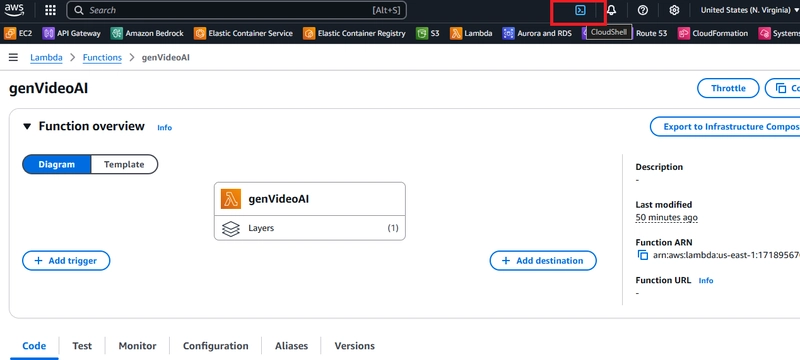Switch to Template view toggle
The width and height of the screenshot is (800, 360).
coord(124,164)
